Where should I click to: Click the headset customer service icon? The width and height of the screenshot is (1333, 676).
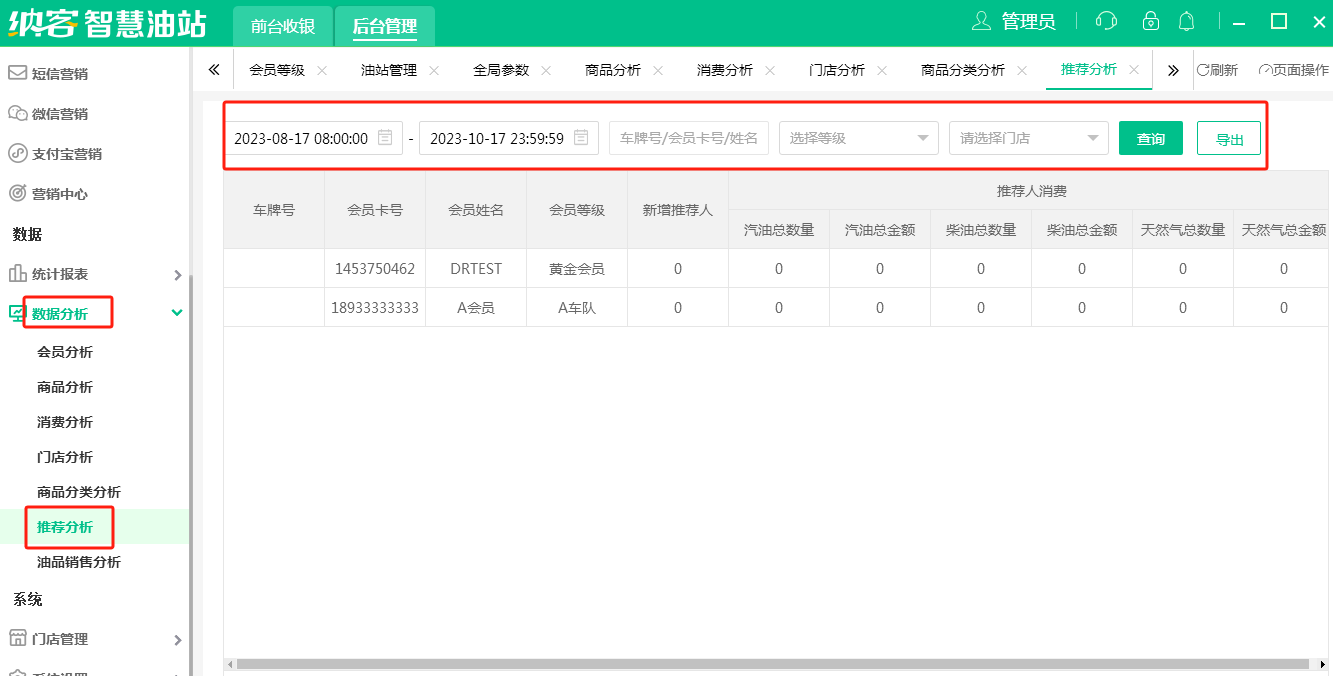click(x=1106, y=21)
